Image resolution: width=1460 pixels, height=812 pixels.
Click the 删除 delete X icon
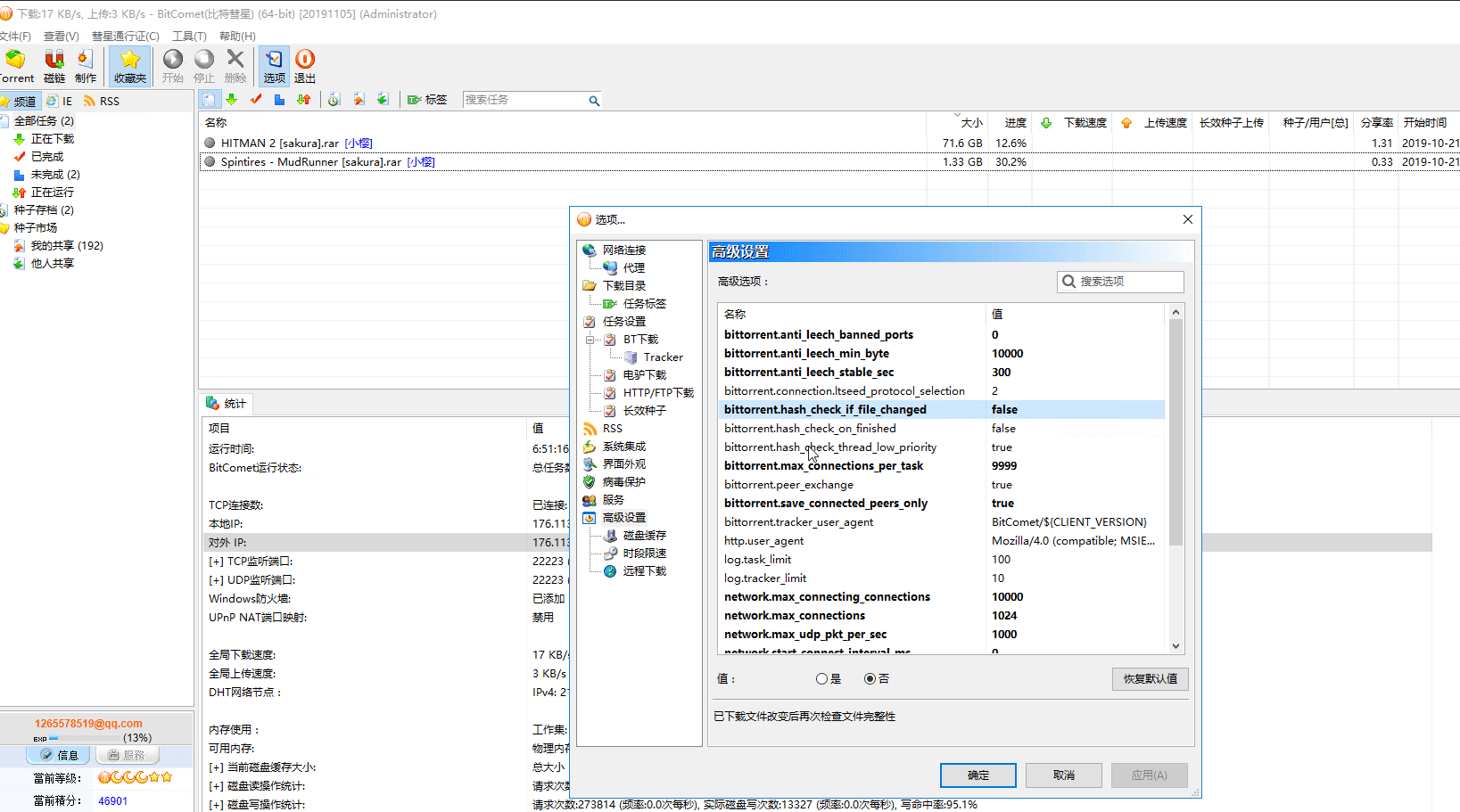coord(235,67)
